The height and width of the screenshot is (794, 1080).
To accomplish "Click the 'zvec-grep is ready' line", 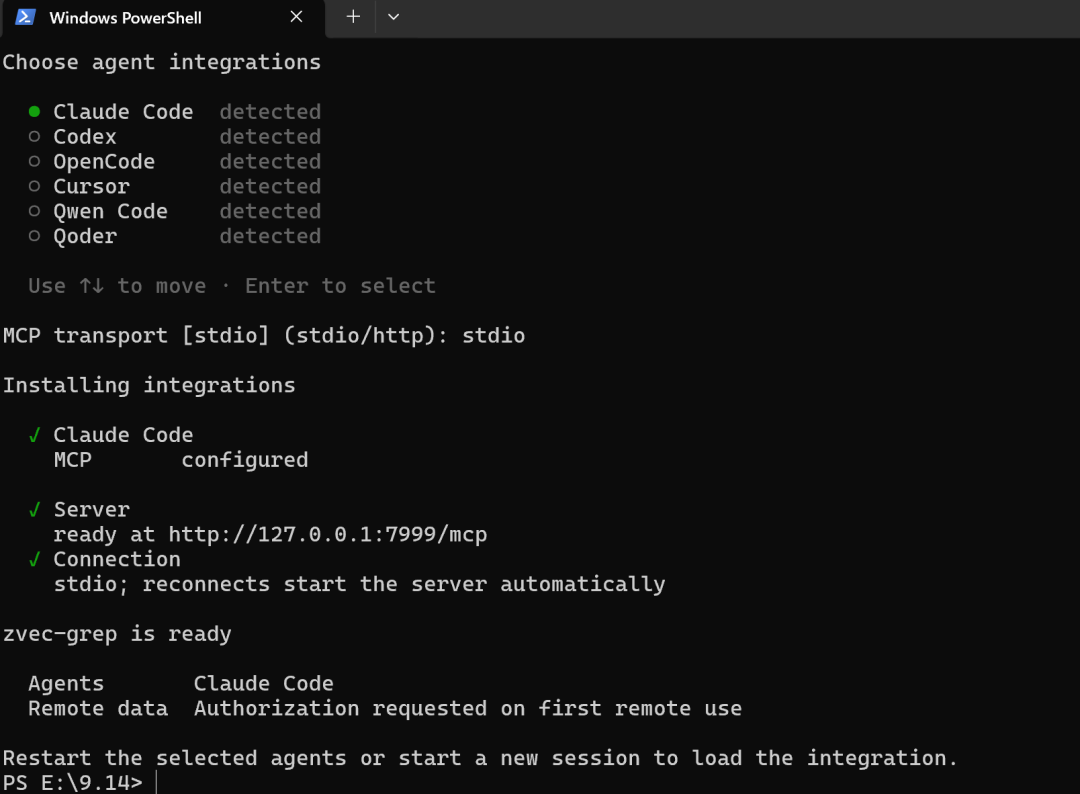I will tap(117, 634).
